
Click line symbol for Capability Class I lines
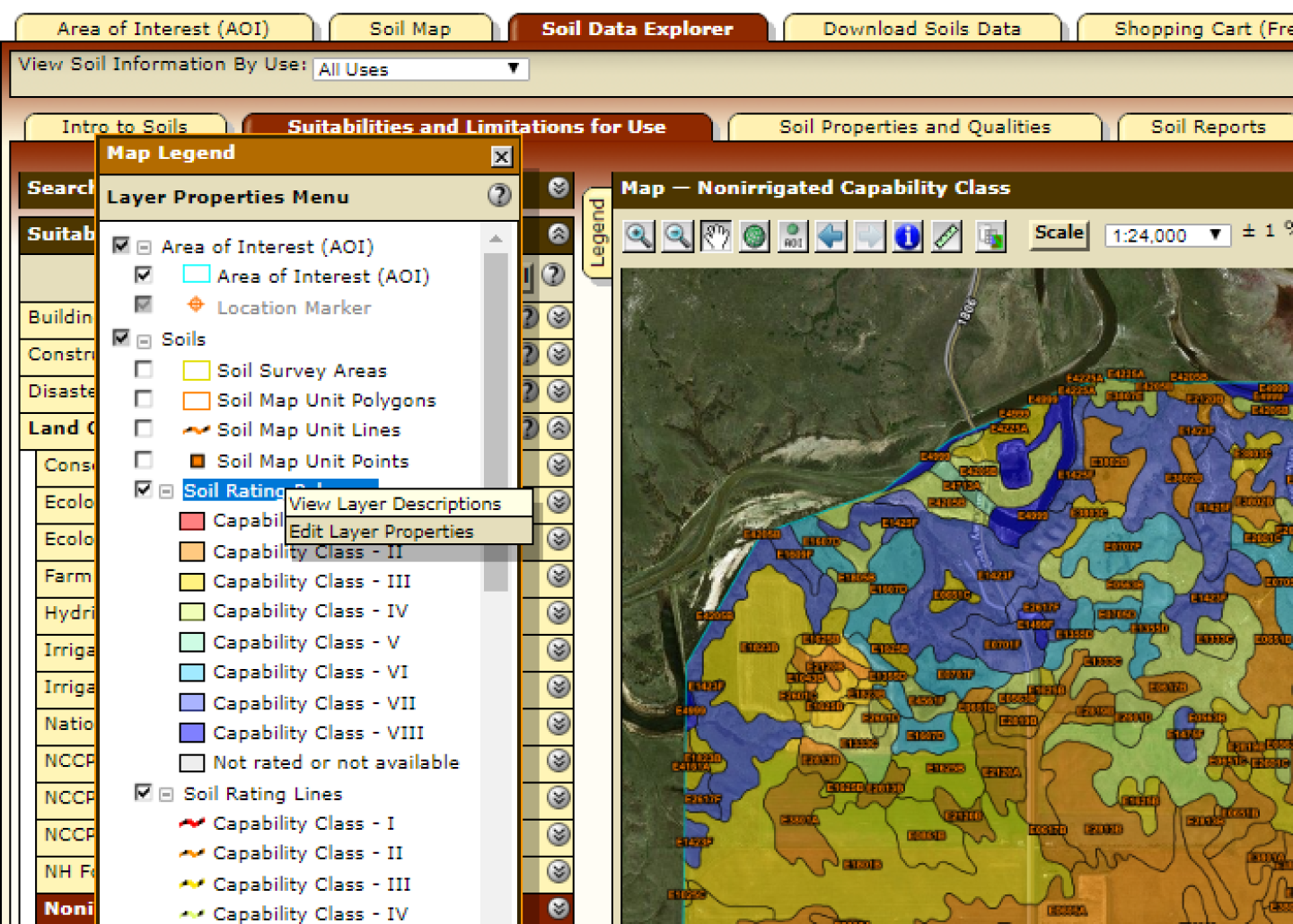pyautogui.click(x=192, y=823)
